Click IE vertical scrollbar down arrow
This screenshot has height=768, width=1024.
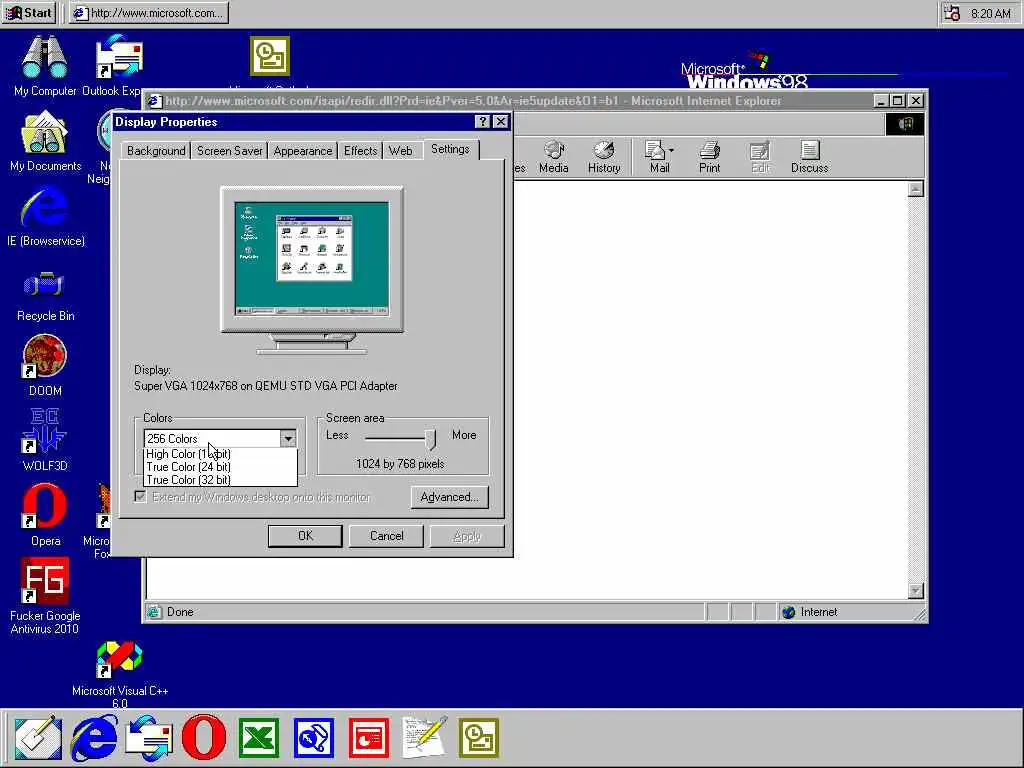(x=916, y=590)
